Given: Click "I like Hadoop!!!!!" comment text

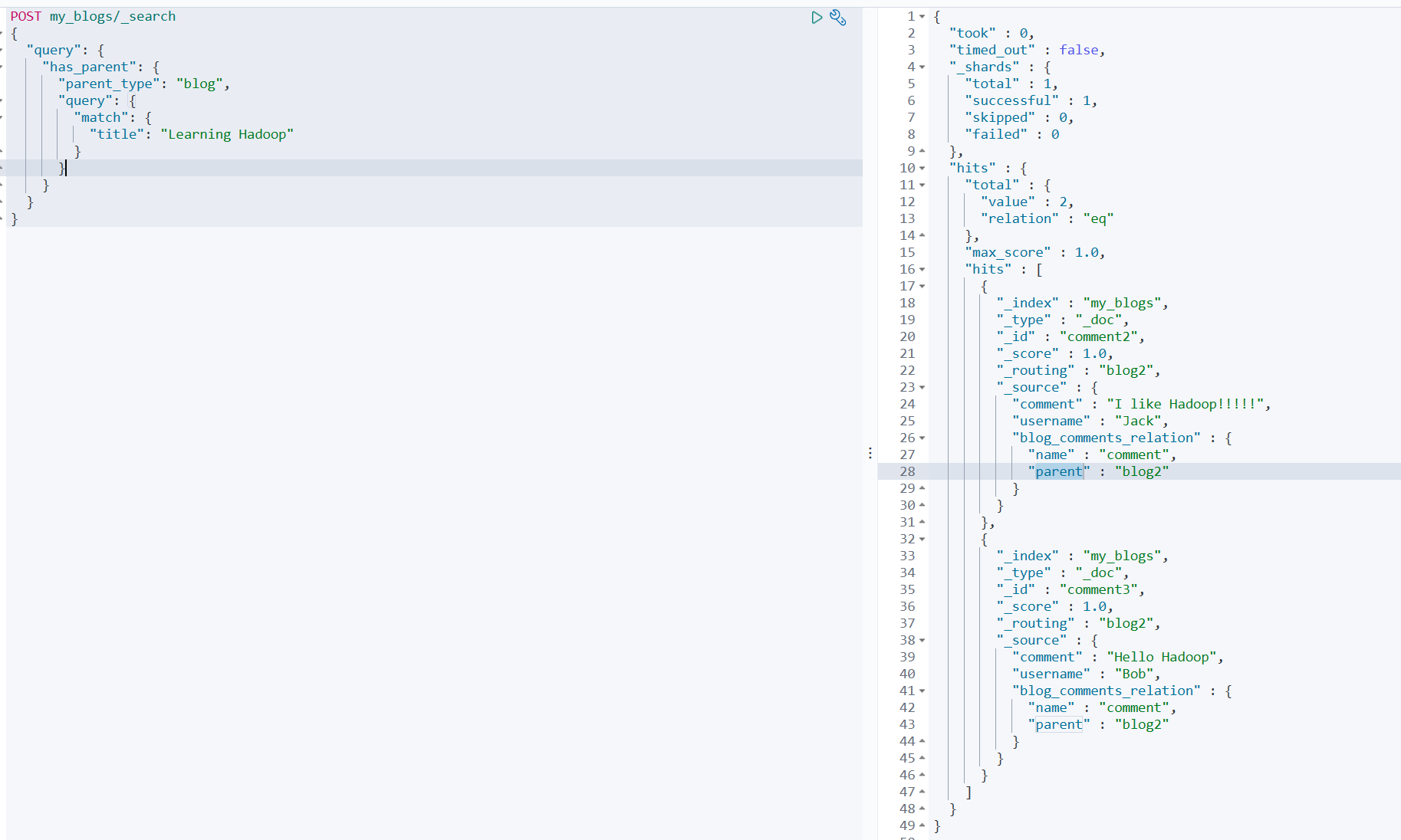Looking at the screenshot, I should click(1186, 404).
